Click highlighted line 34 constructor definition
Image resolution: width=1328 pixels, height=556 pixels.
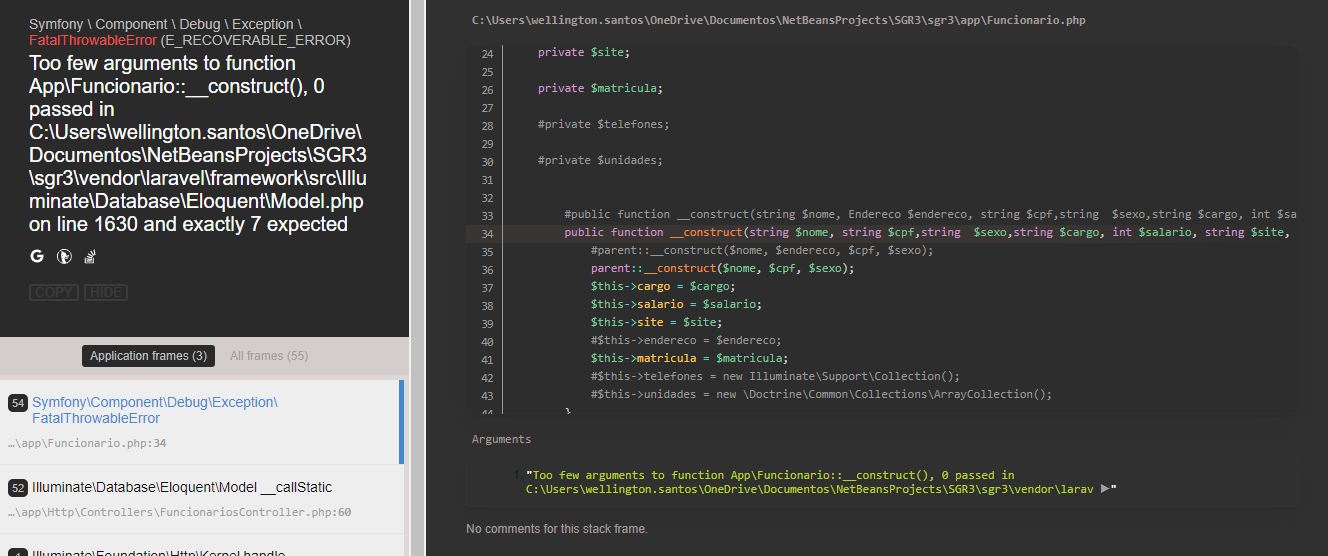click(x=882, y=233)
